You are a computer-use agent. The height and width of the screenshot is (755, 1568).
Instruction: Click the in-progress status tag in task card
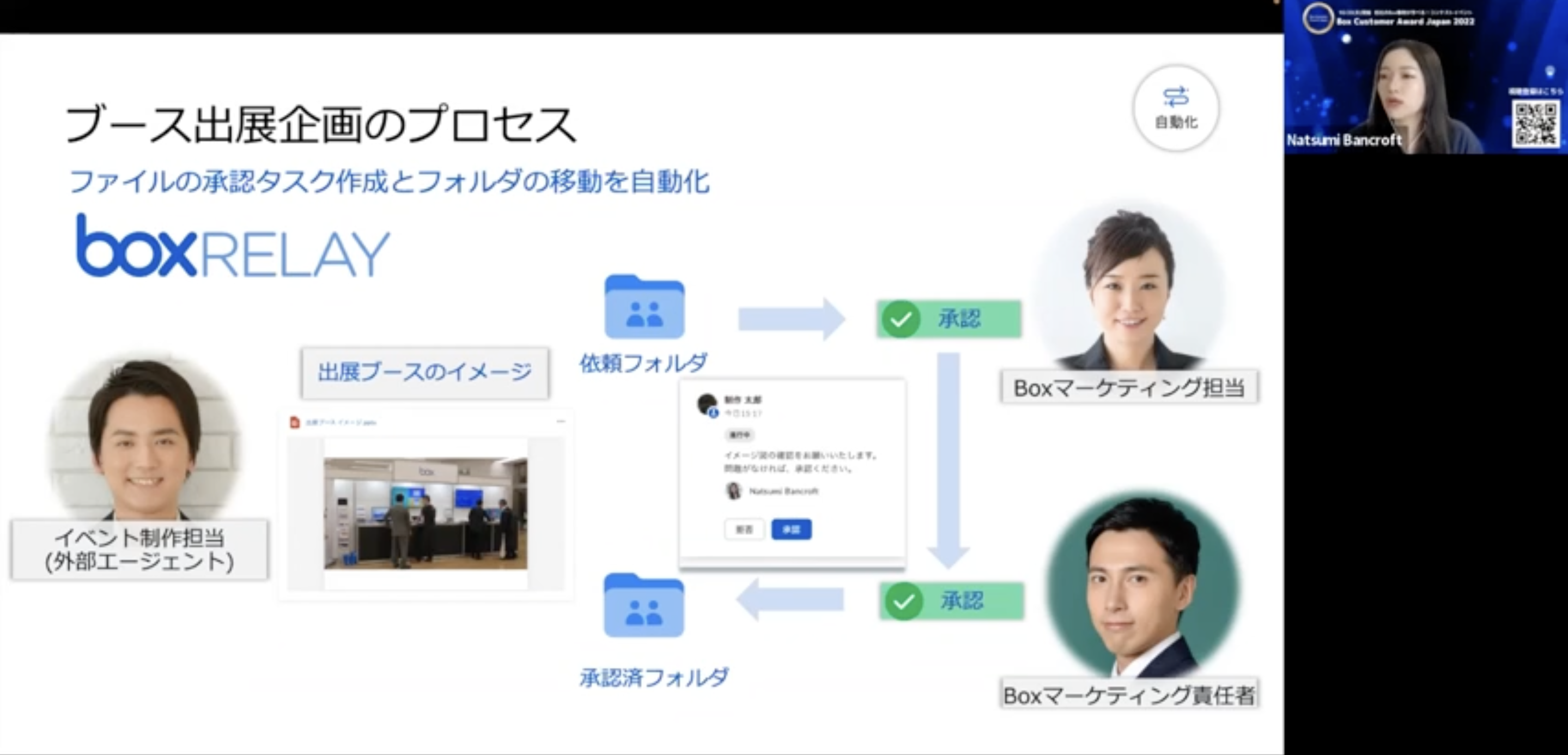[x=739, y=435]
